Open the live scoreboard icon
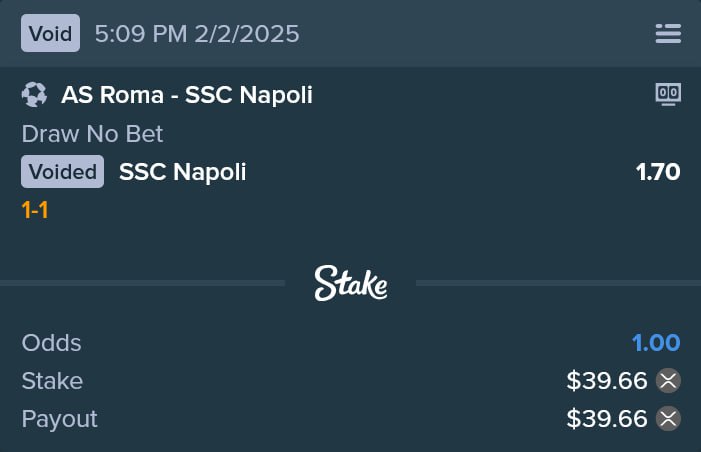 tap(668, 94)
